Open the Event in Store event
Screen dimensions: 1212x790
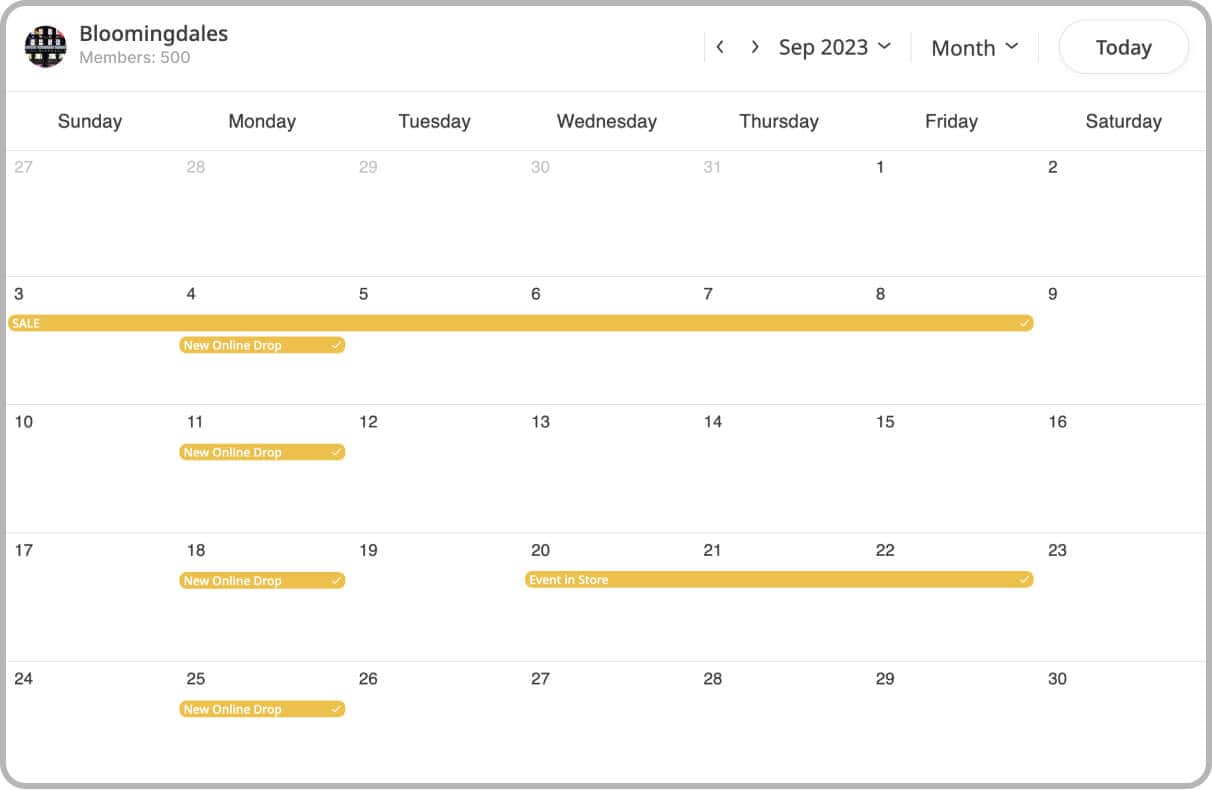(x=750, y=580)
